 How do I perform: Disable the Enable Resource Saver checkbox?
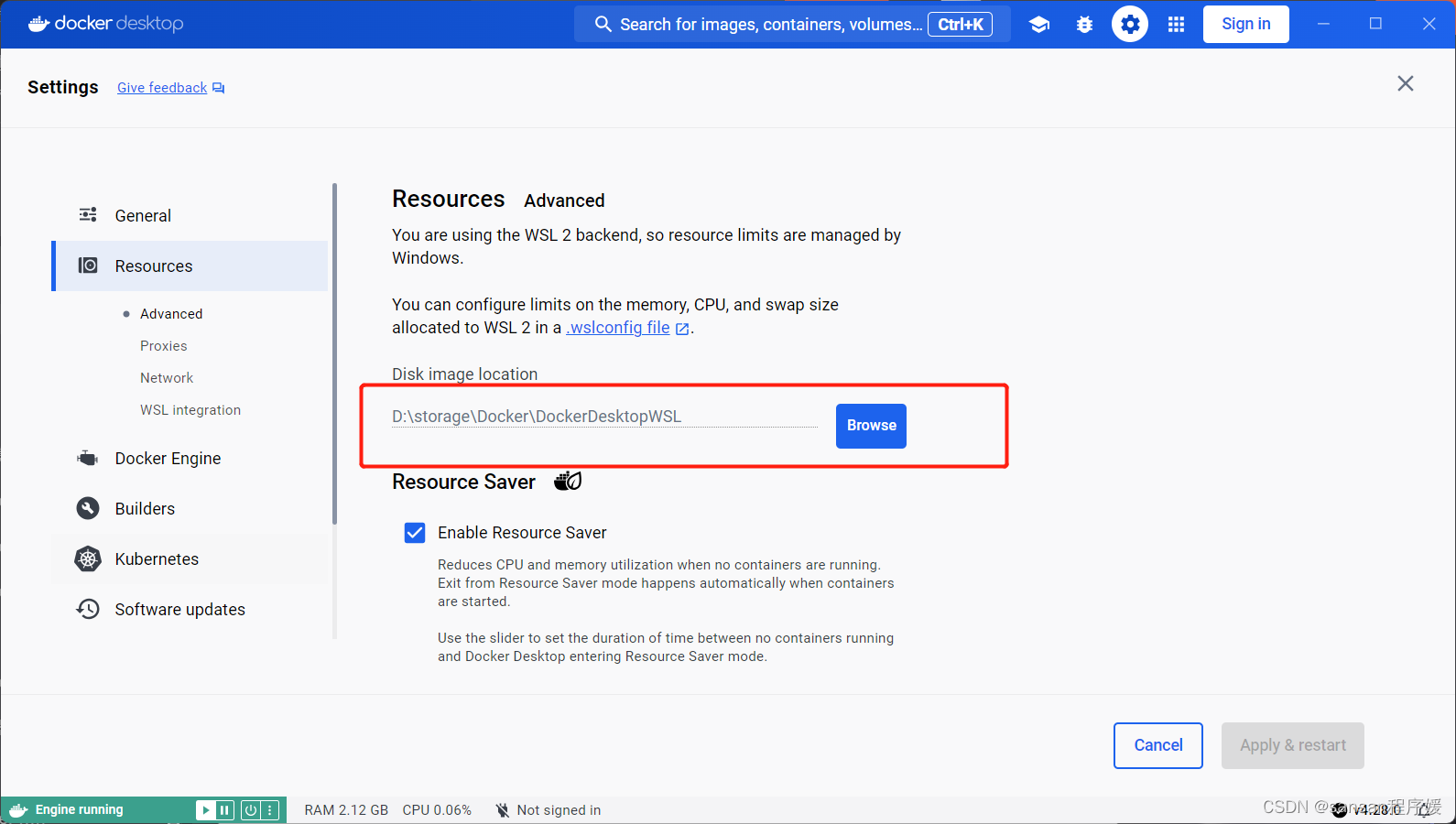[415, 533]
